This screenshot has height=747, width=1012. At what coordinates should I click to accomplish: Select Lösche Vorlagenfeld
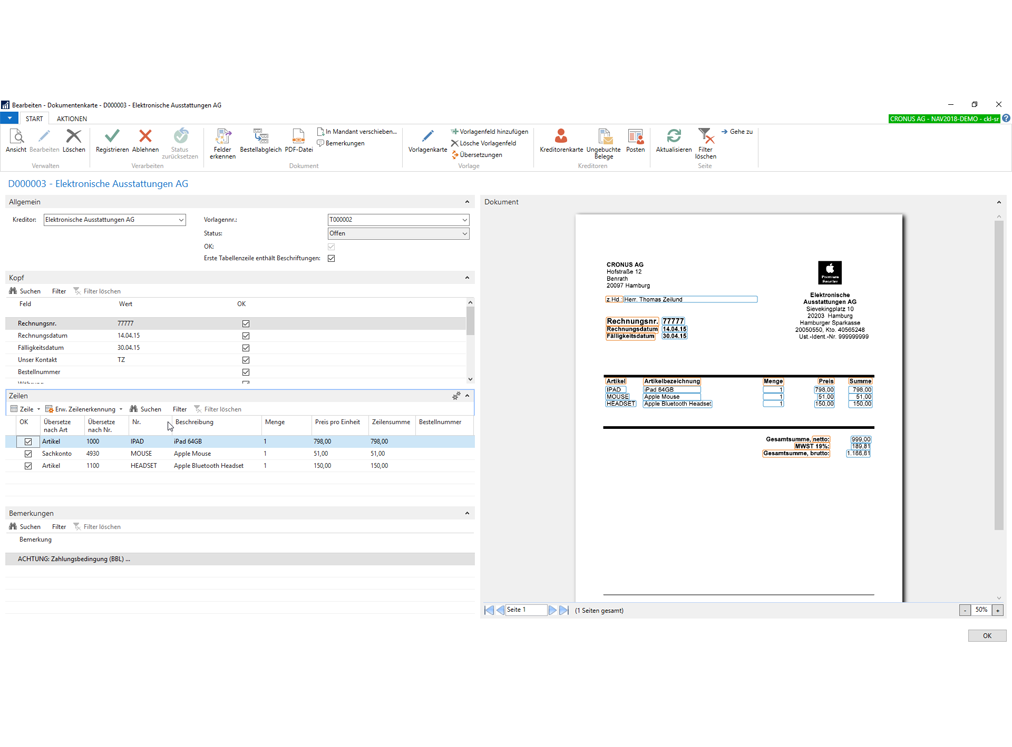pyautogui.click(x=483, y=143)
